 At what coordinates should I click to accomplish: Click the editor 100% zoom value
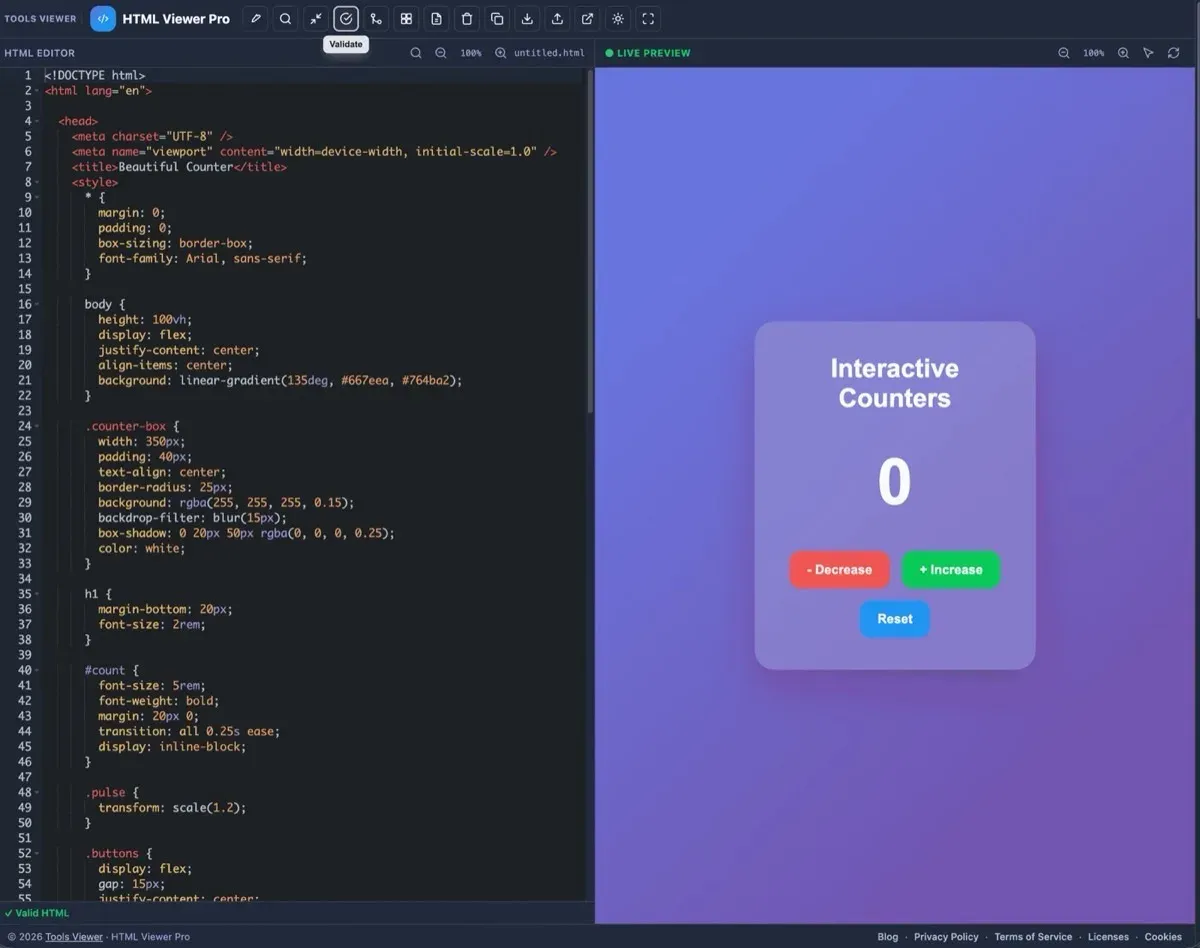471,53
